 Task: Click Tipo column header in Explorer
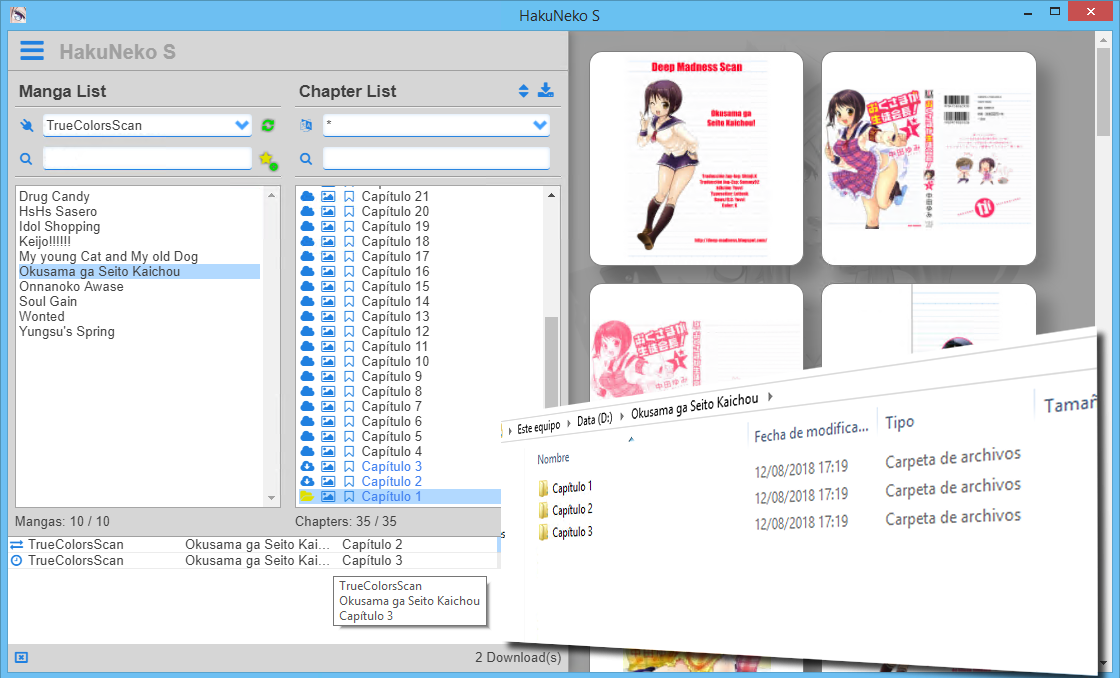point(899,422)
